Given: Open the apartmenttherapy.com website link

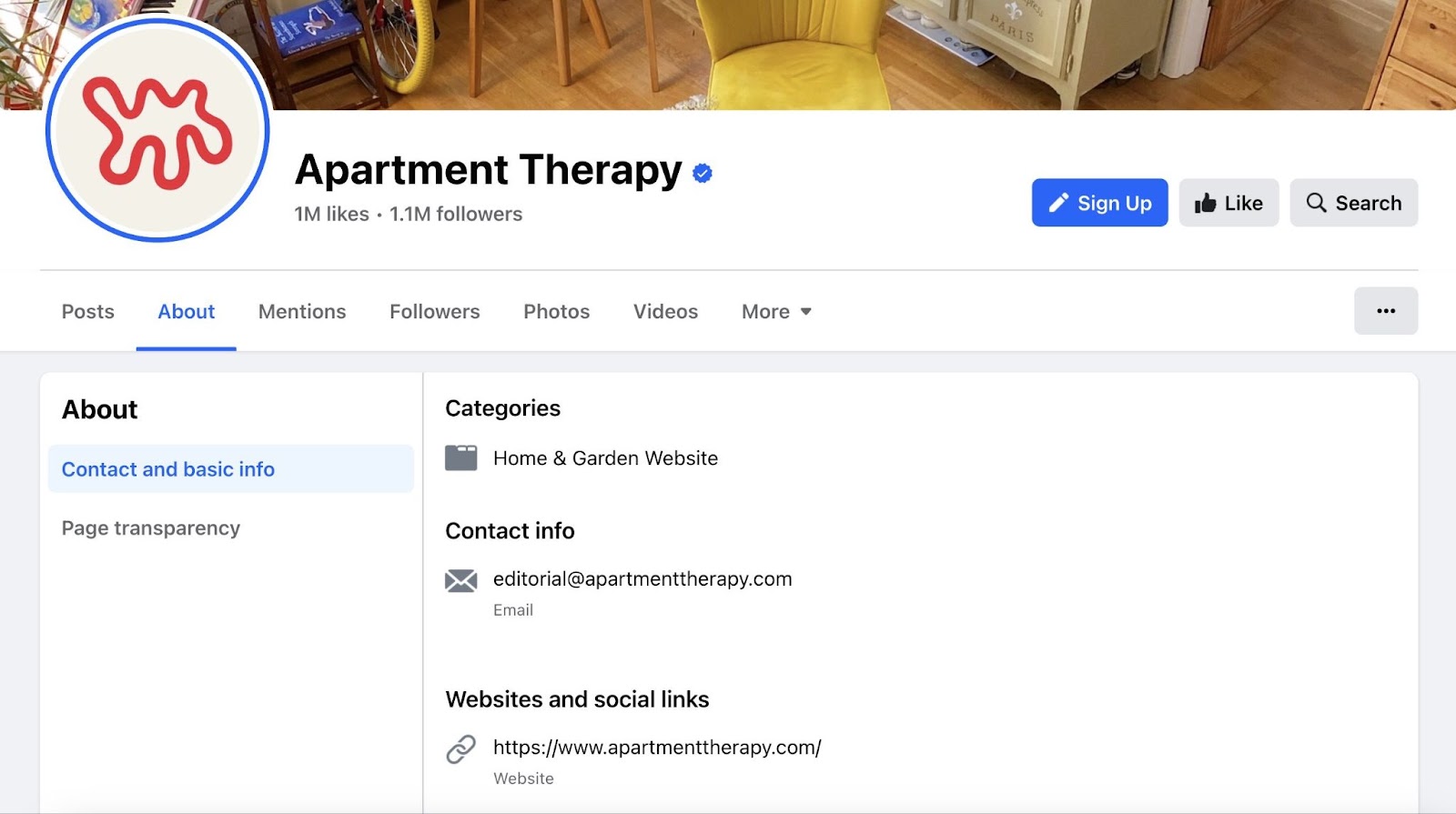Looking at the screenshot, I should tap(656, 748).
